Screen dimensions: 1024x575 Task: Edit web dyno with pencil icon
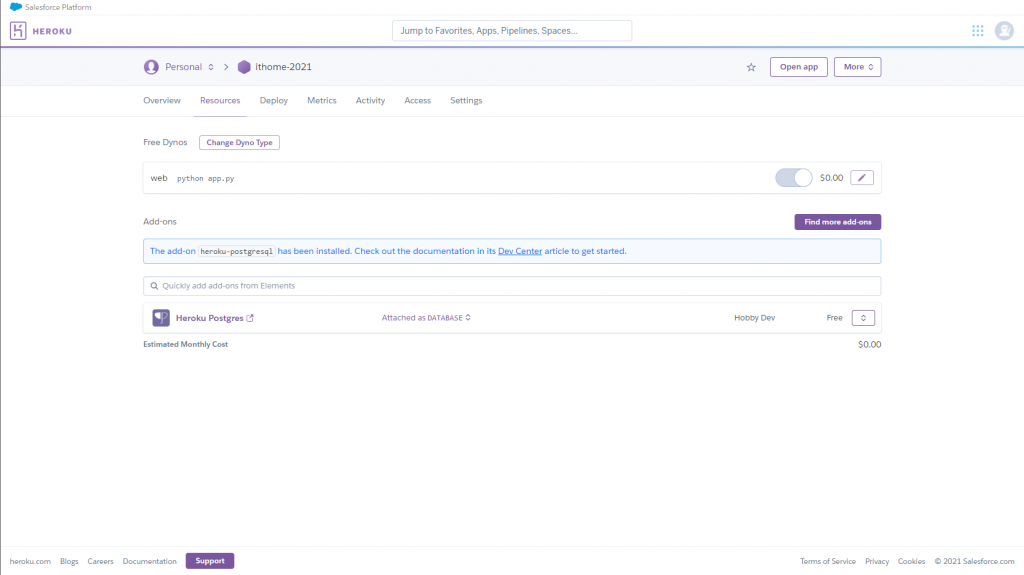(x=862, y=178)
